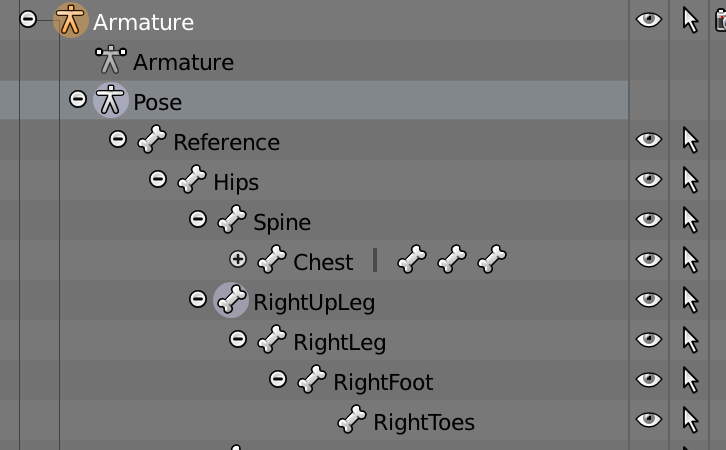The height and width of the screenshot is (450, 726).
Task: Click the orange Armature object icon
Action: pyautogui.click(x=70, y=21)
